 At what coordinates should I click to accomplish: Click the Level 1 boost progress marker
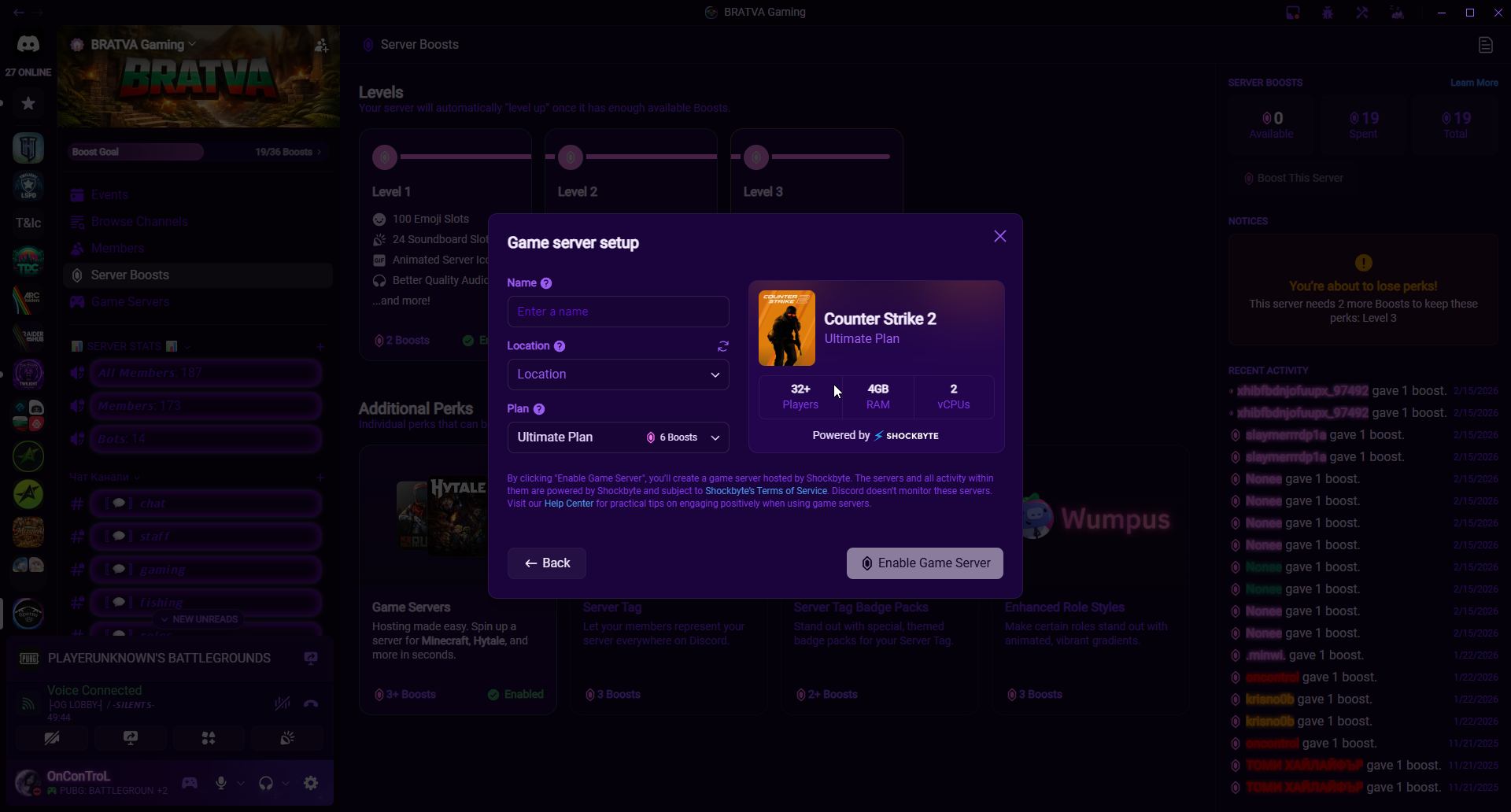pyautogui.click(x=385, y=157)
